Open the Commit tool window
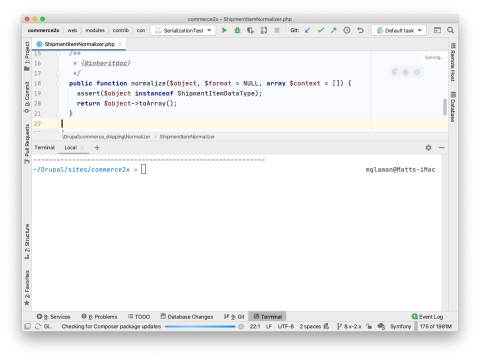Screen dimensions: 480x360 coord(27,97)
